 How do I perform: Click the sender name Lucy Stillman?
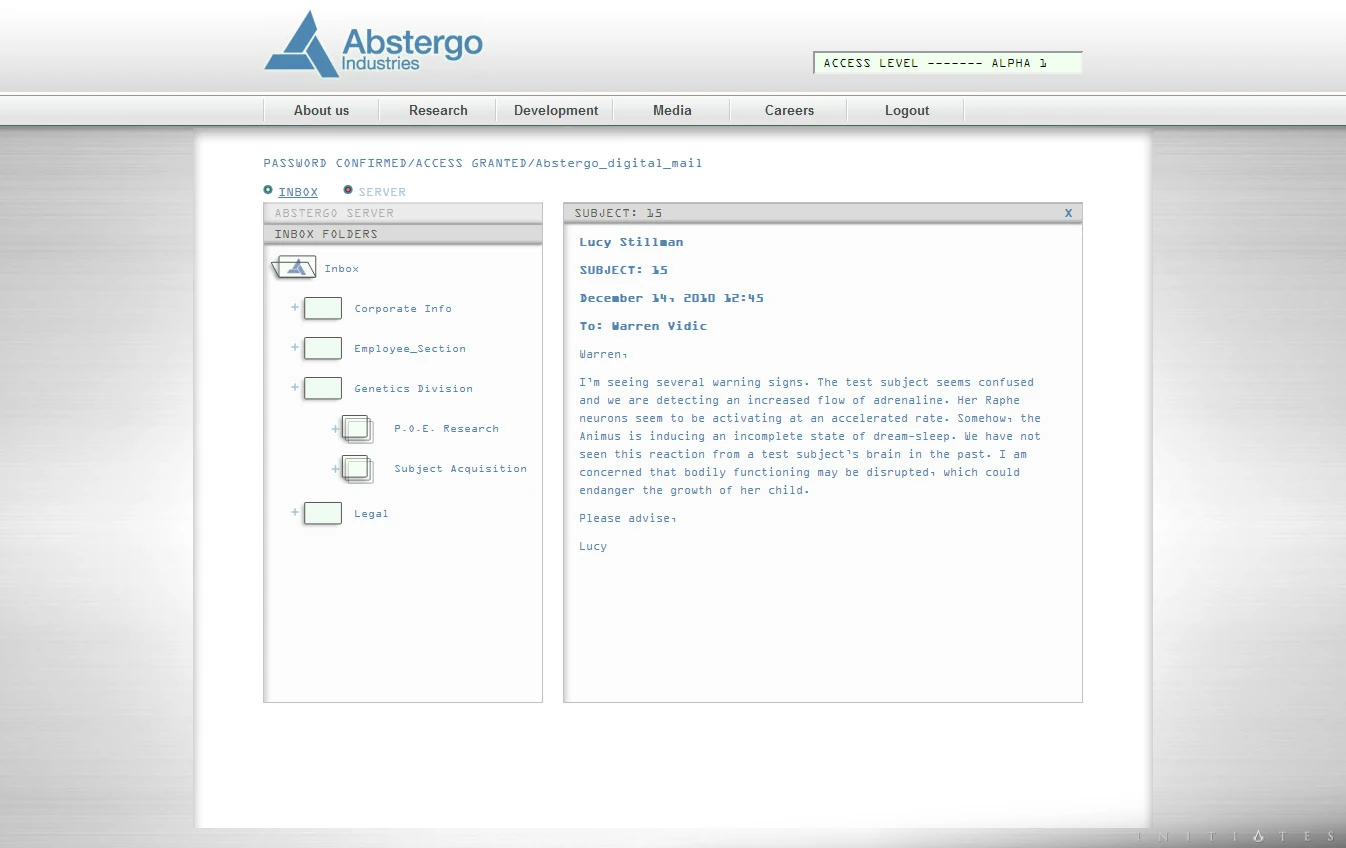631,242
